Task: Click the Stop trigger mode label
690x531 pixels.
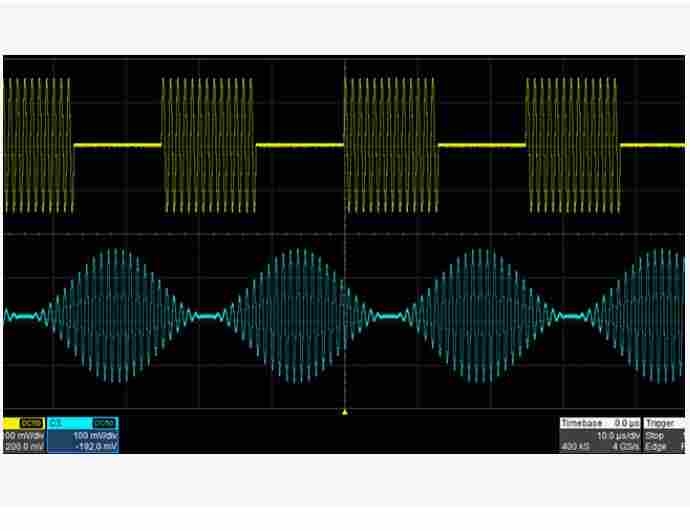Action: click(655, 436)
